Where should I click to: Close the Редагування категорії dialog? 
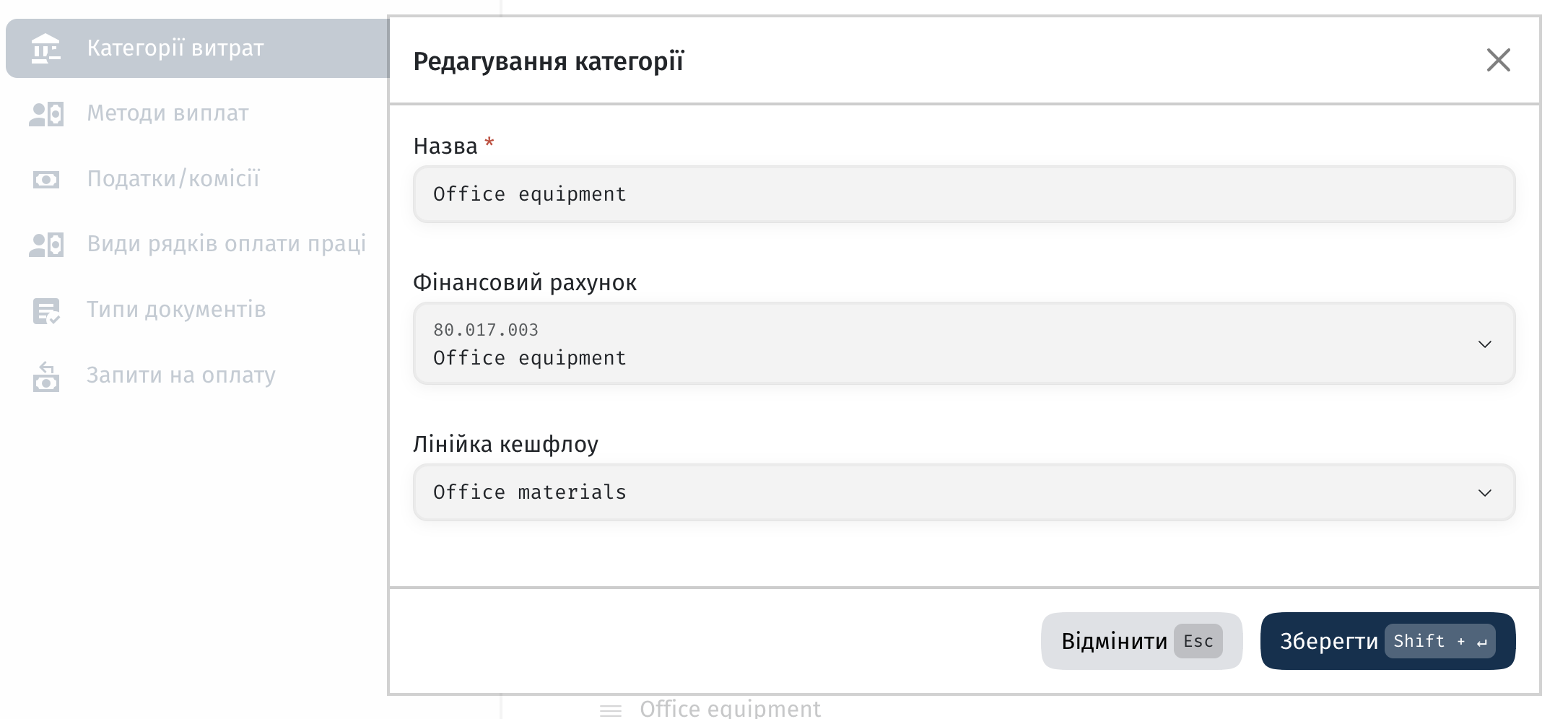(1499, 60)
